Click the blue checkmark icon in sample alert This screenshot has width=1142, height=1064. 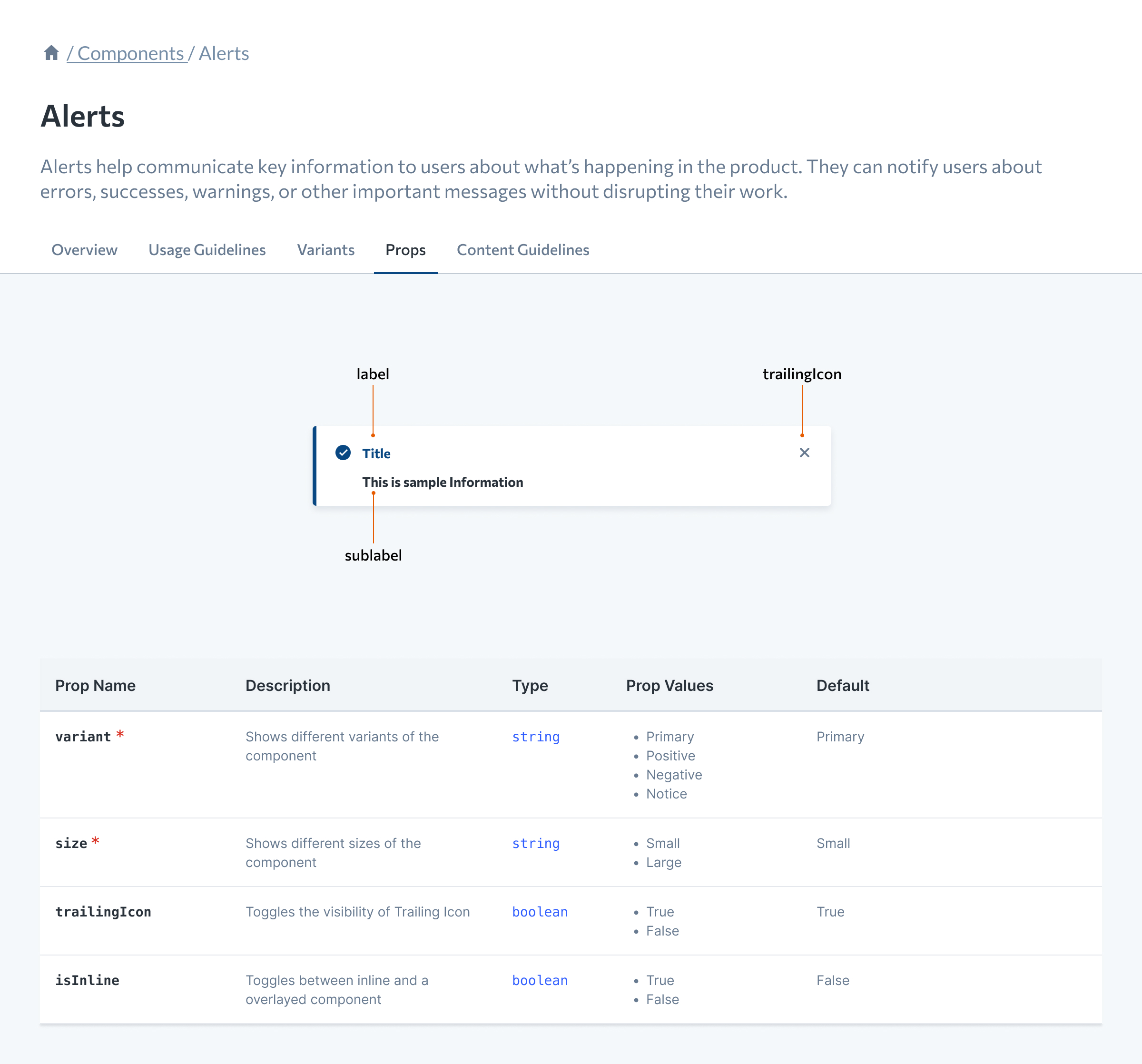pos(343,453)
